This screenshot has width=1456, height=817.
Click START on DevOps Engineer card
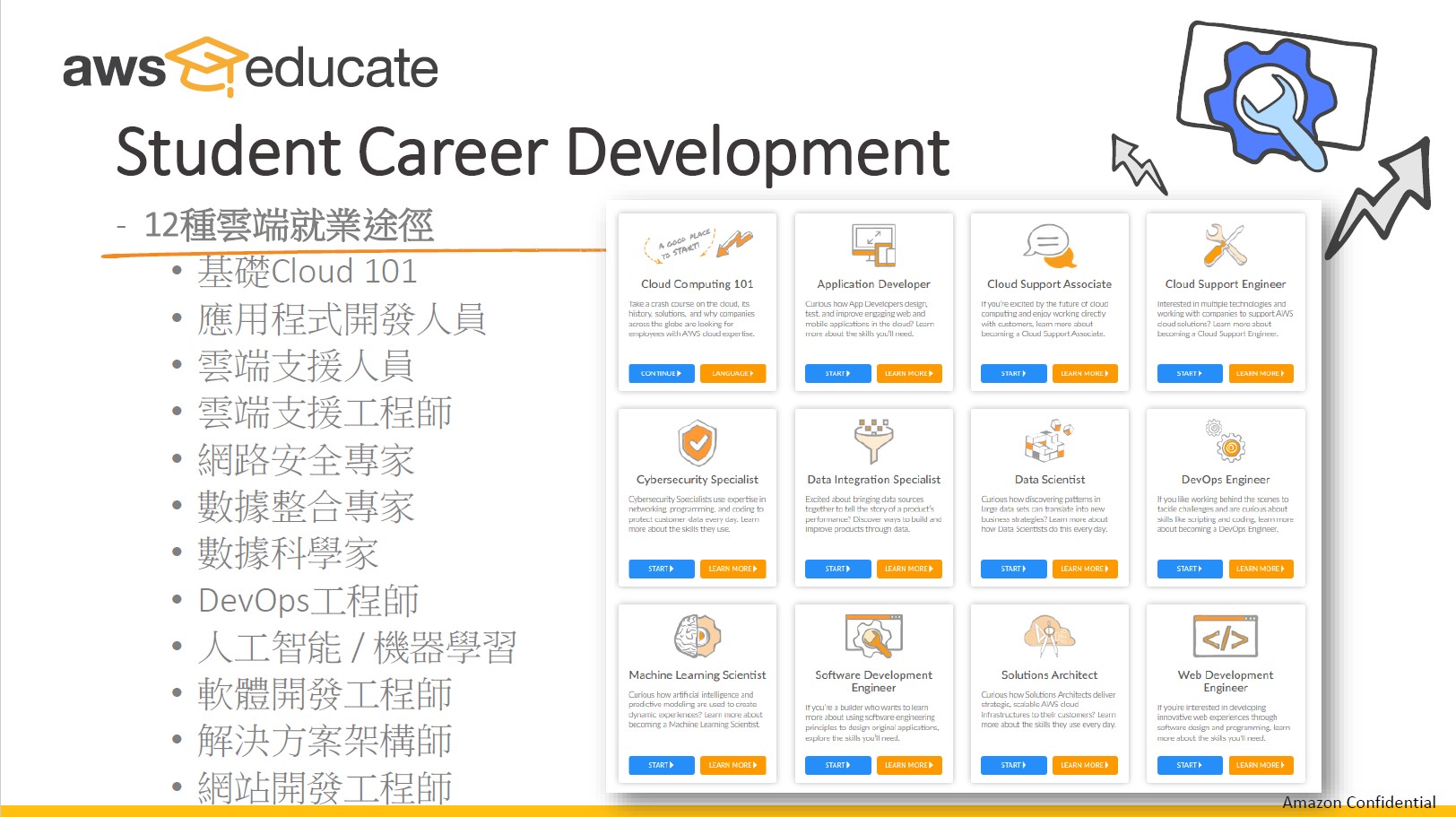click(x=1189, y=569)
